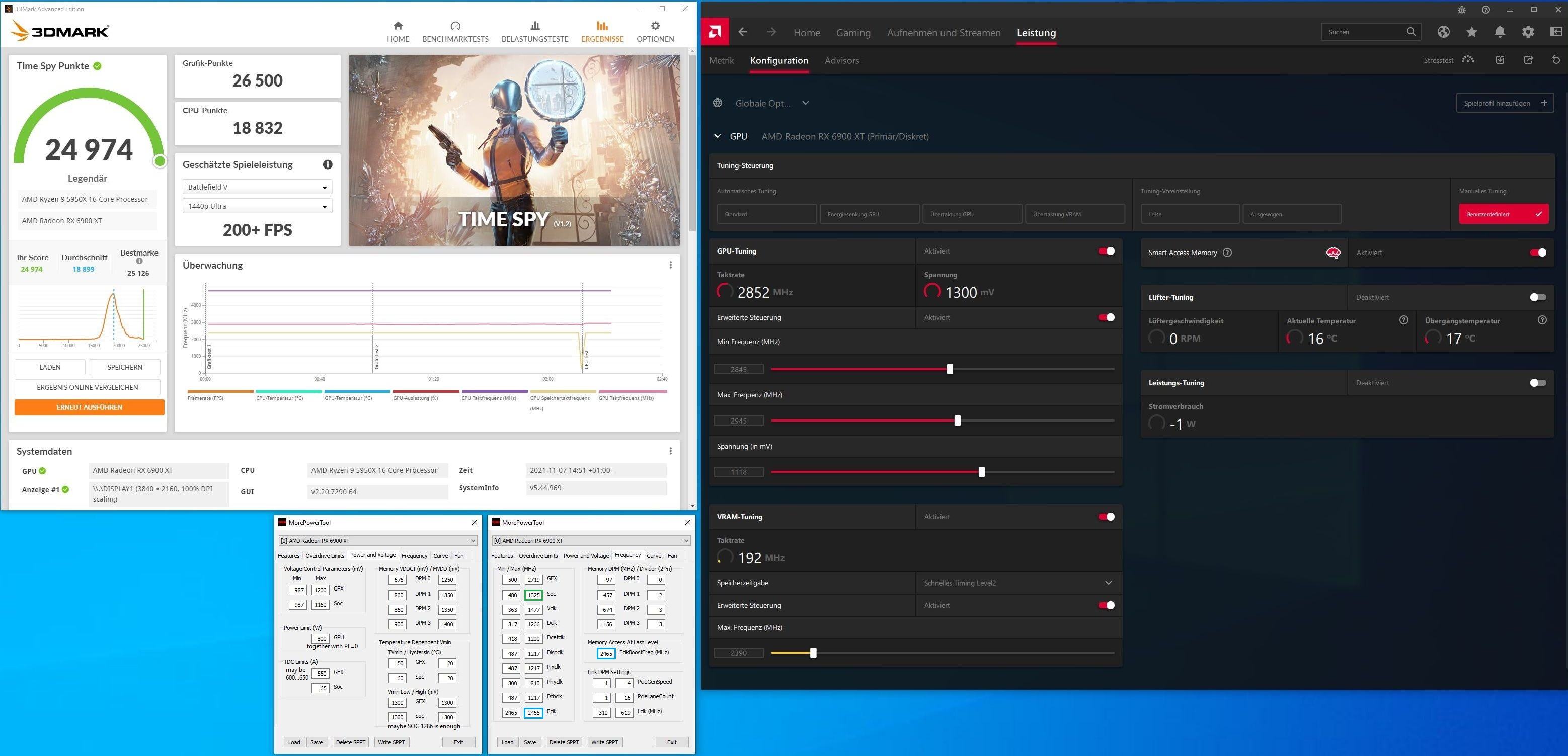Click AMD logo in Radeon Software
1568x756 pixels.
[x=715, y=32]
